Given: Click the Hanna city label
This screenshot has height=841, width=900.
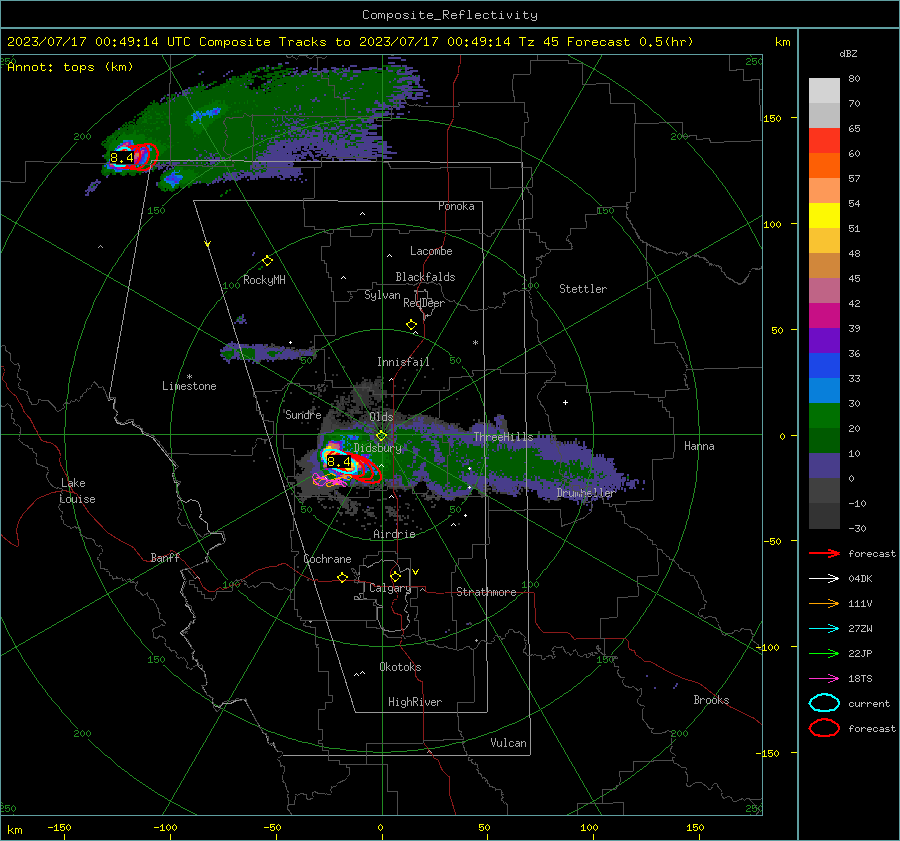Looking at the screenshot, I should (699, 446).
